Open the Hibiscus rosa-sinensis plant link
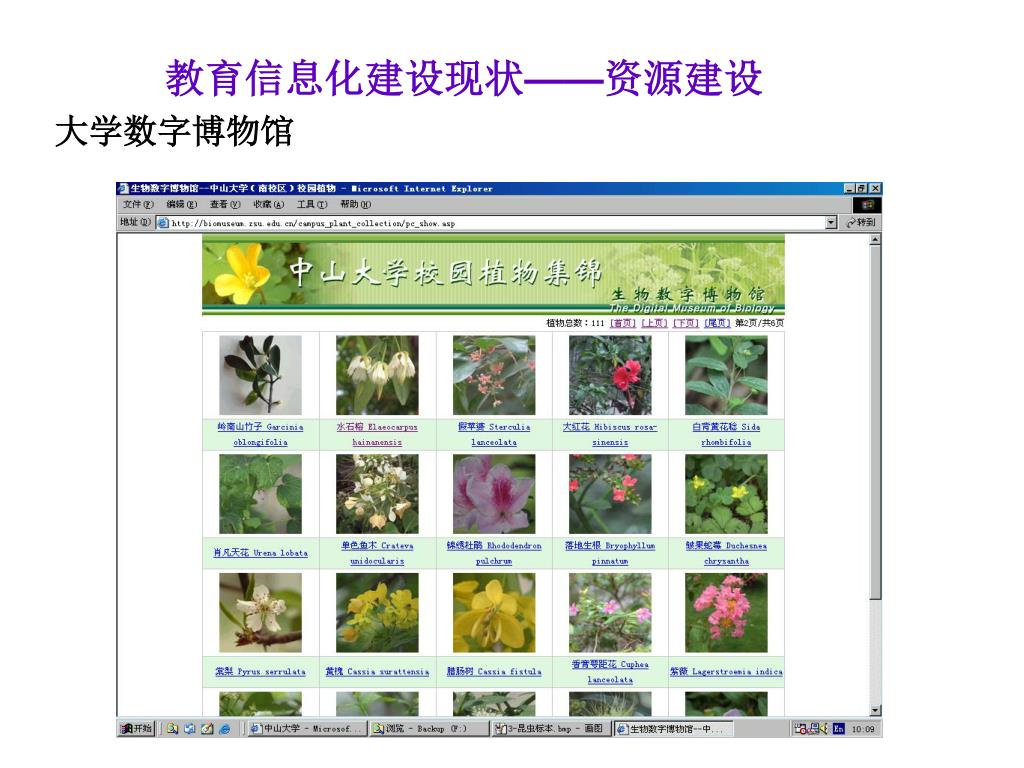Screen dimensions: 1024x768 click(610, 434)
